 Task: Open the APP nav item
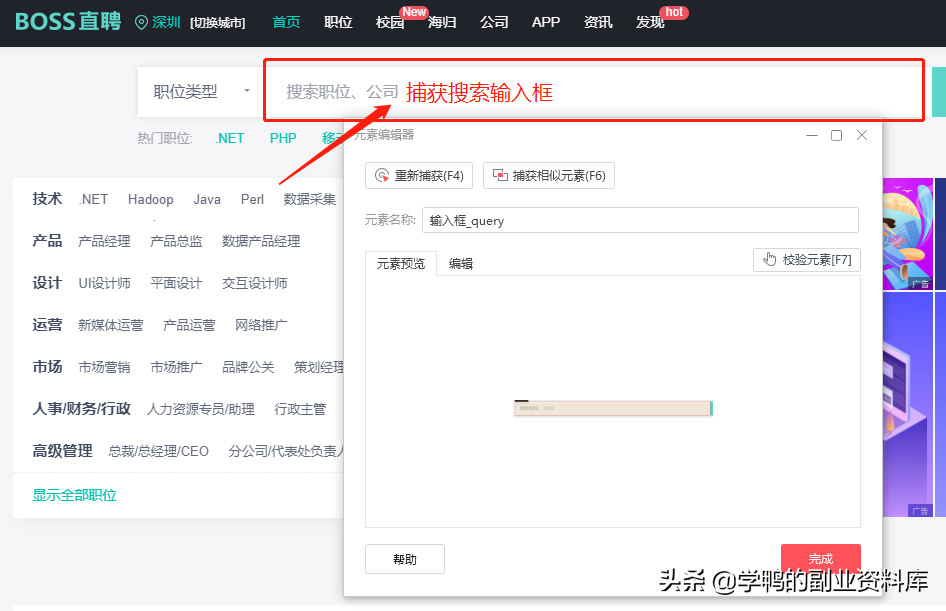coord(546,22)
